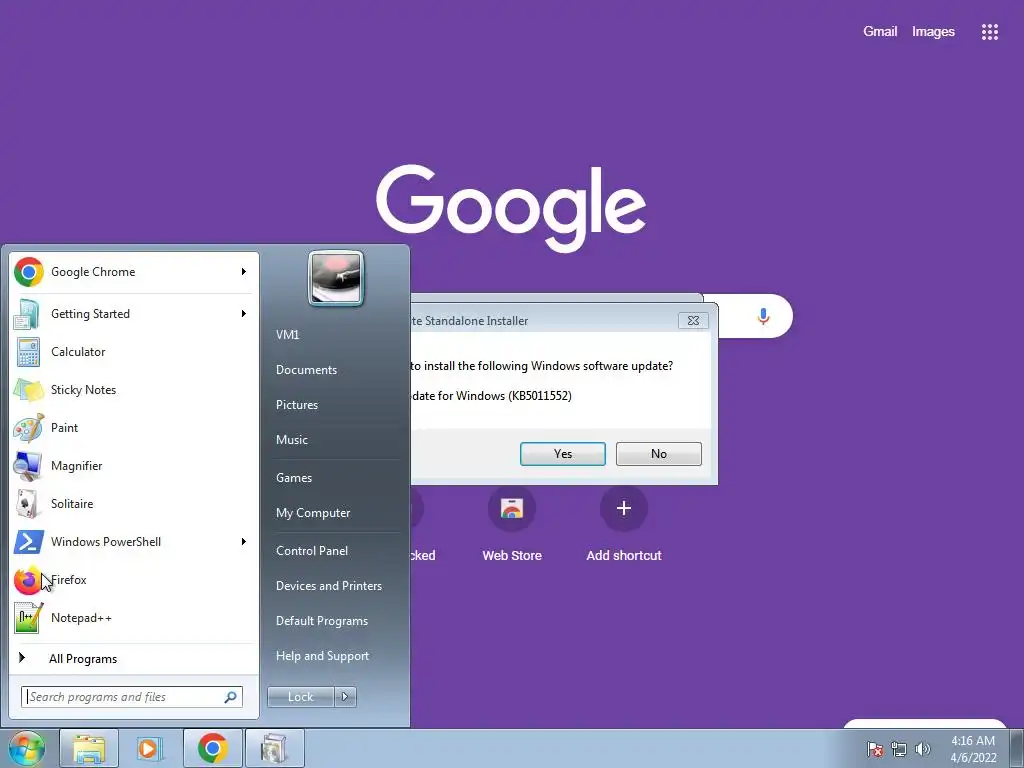The height and width of the screenshot is (768, 1024).
Task: Open Music from the Start menu
Action: pyautogui.click(x=292, y=440)
